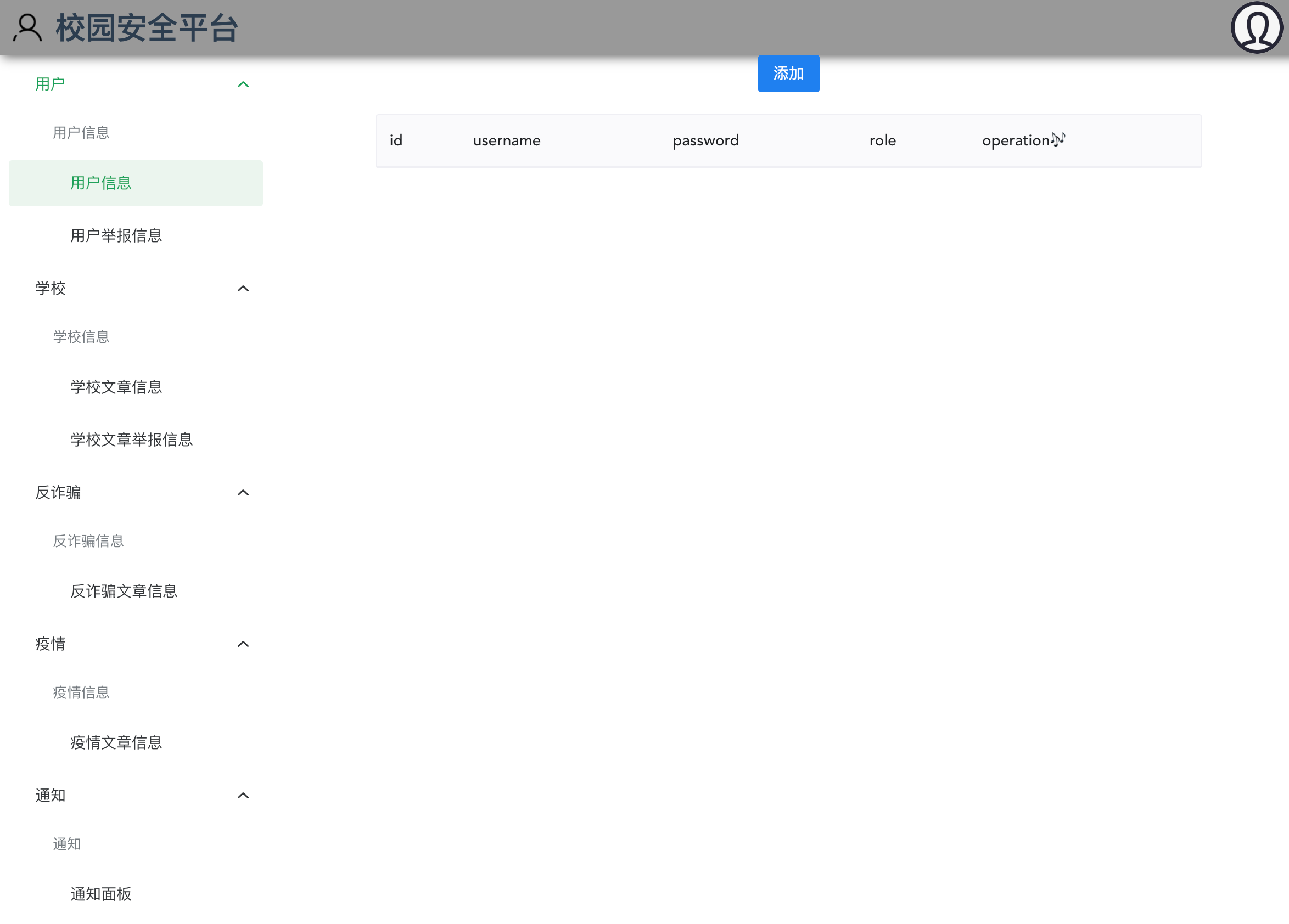
Task: Click the 校园安全平台 title text
Action: (x=147, y=28)
